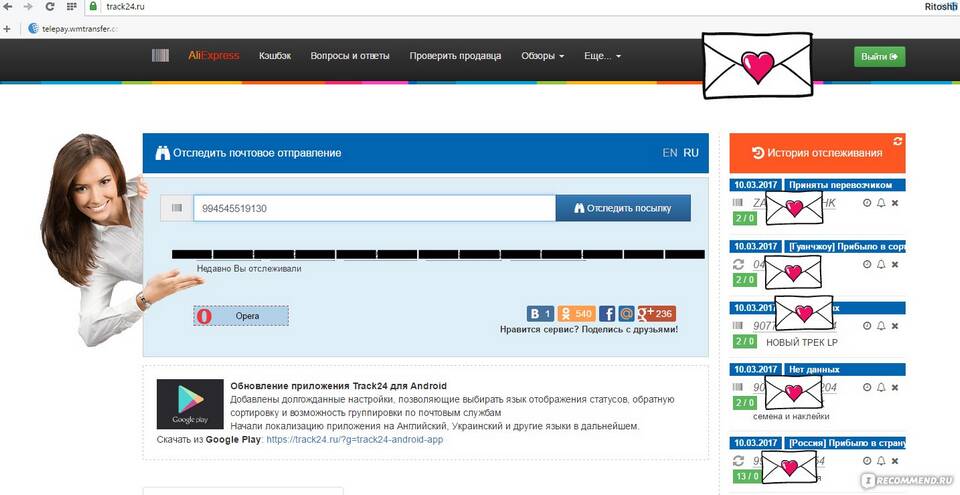
Task: Open telepay.wmtransfer bookmark
Action: 73,29
